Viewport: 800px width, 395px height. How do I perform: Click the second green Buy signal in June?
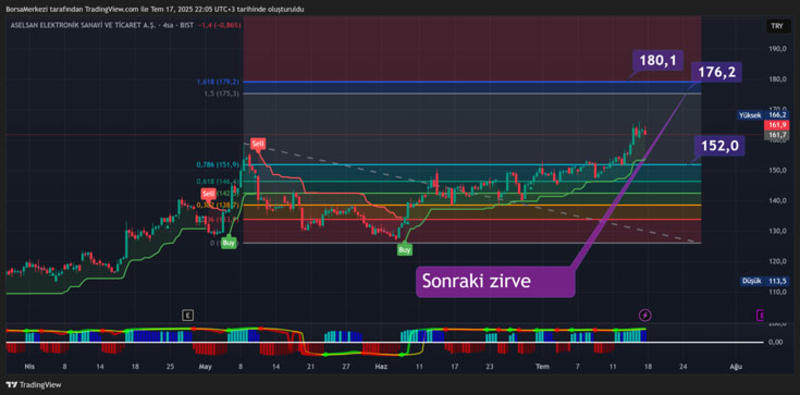point(405,250)
